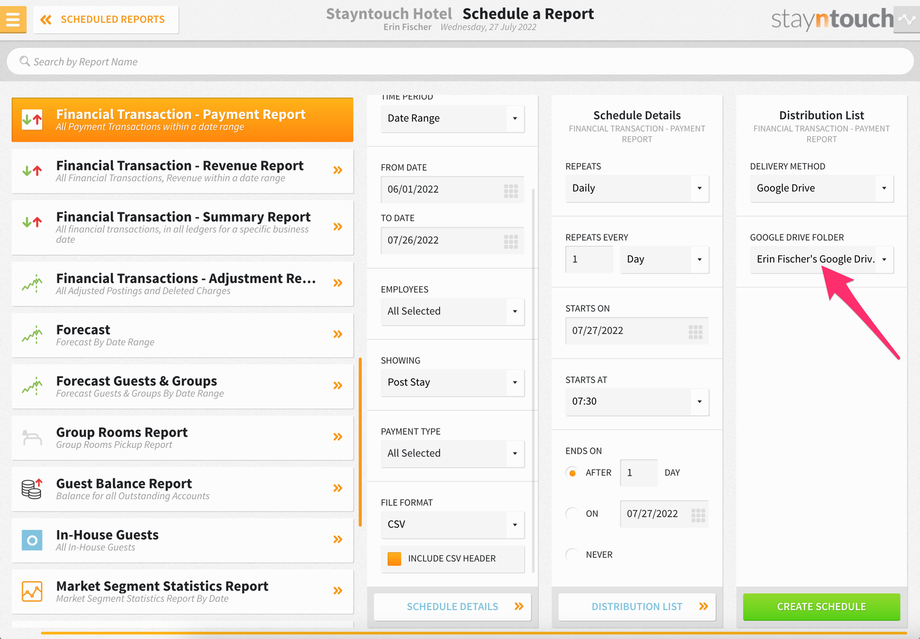Click the In-House Guests blue icon

click(x=32, y=540)
